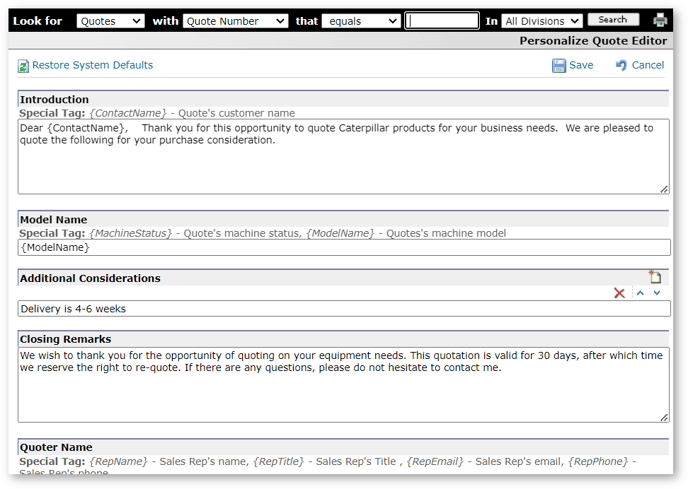Click the Cancel undo arrow icon

click(621, 66)
